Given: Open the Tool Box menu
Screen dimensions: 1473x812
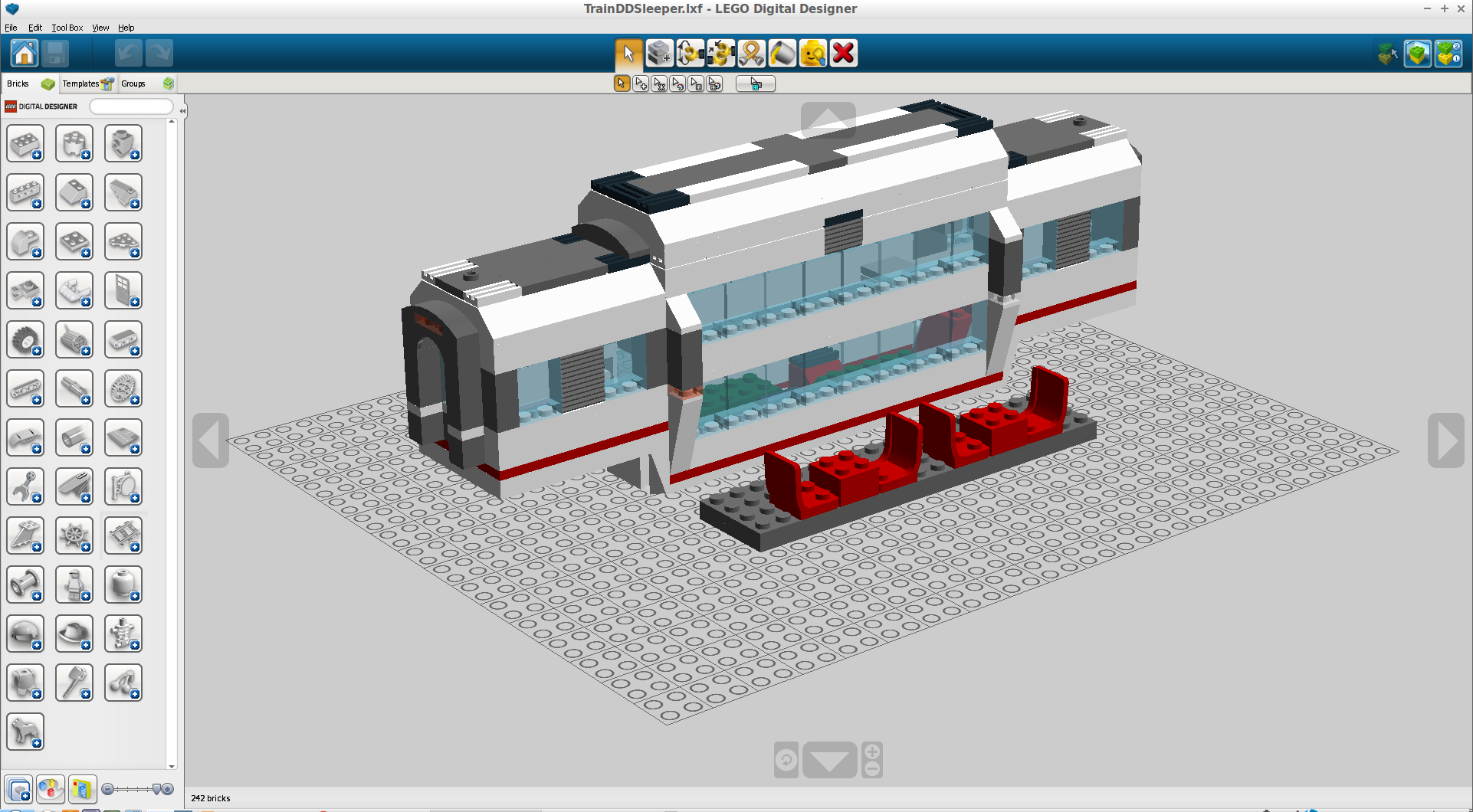Looking at the screenshot, I should pos(67,28).
